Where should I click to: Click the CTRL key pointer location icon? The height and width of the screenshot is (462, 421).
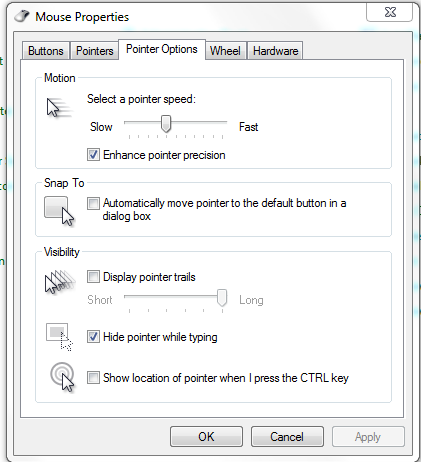(x=62, y=376)
